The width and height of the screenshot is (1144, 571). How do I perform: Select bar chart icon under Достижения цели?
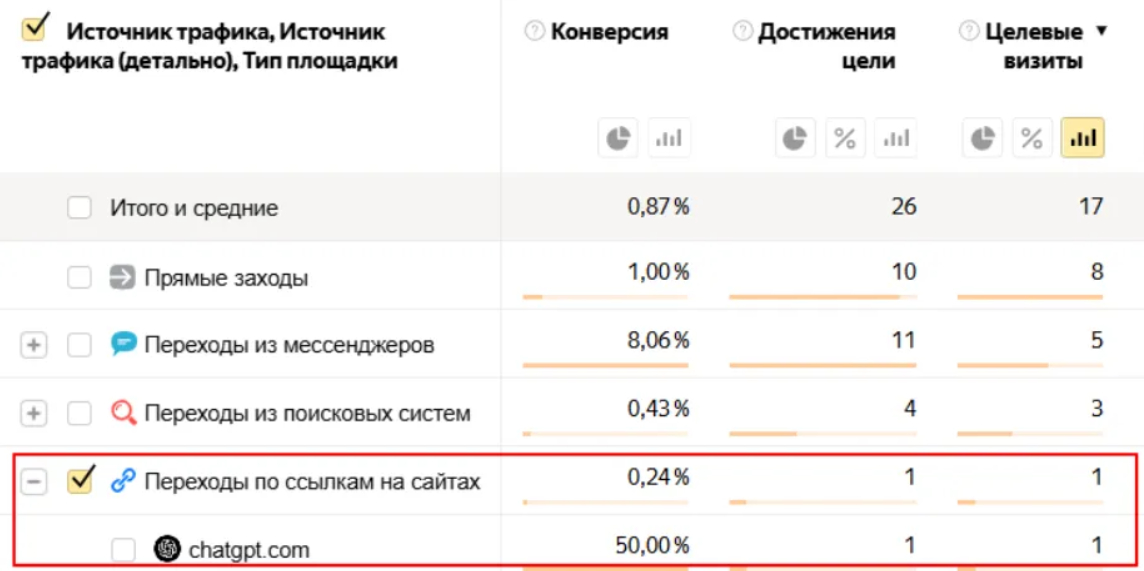pyautogui.click(x=895, y=139)
